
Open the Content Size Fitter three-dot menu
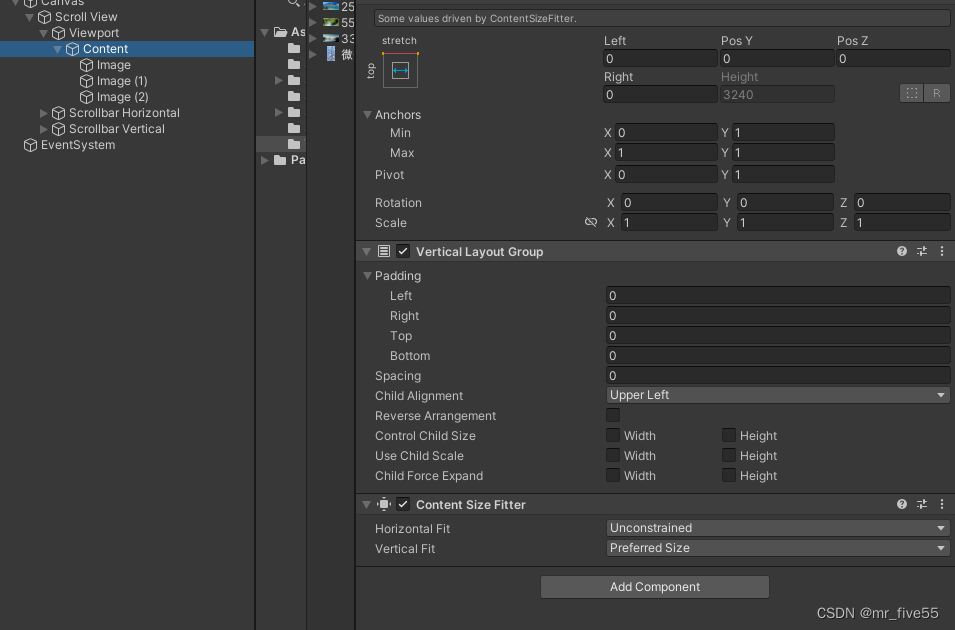pyautogui.click(x=941, y=504)
